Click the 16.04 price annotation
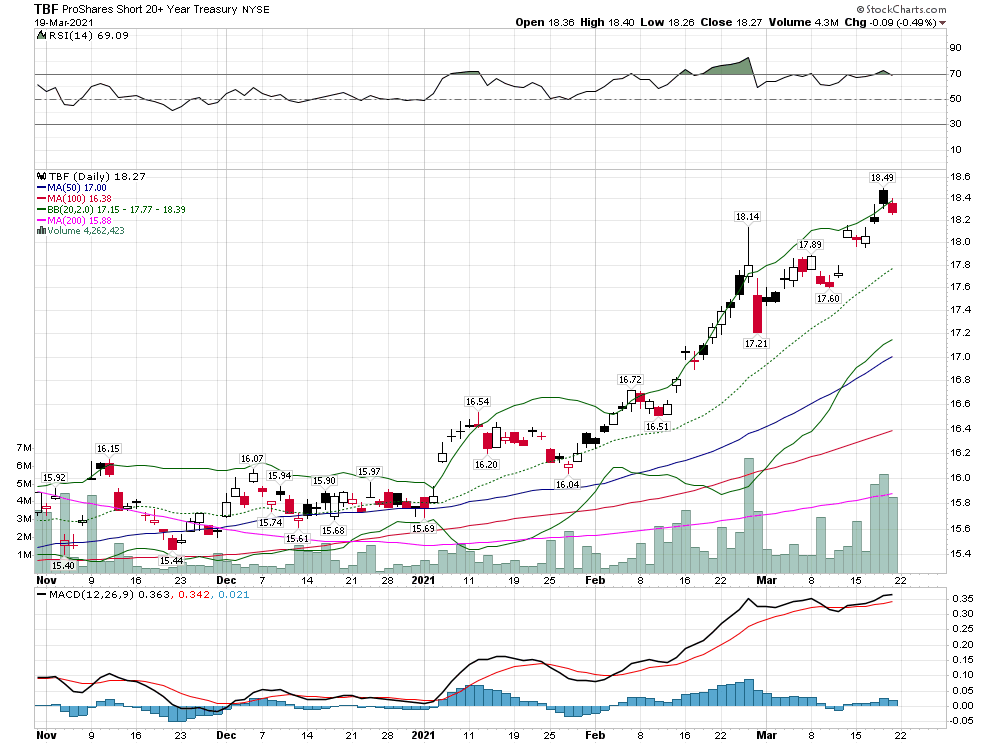This screenshot has width=990, height=744. click(x=568, y=484)
